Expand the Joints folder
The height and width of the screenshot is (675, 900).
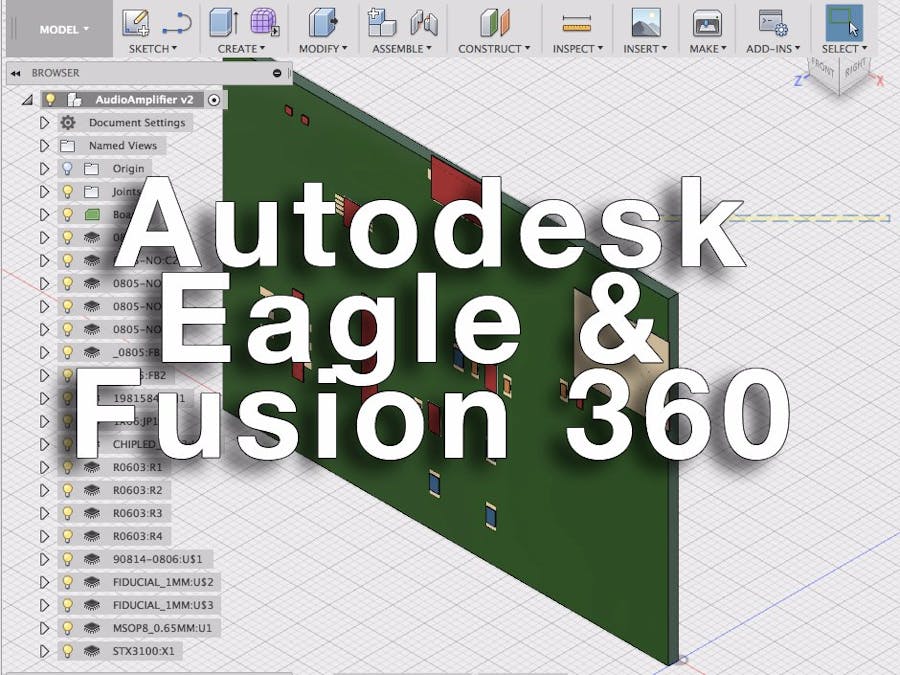(x=44, y=192)
